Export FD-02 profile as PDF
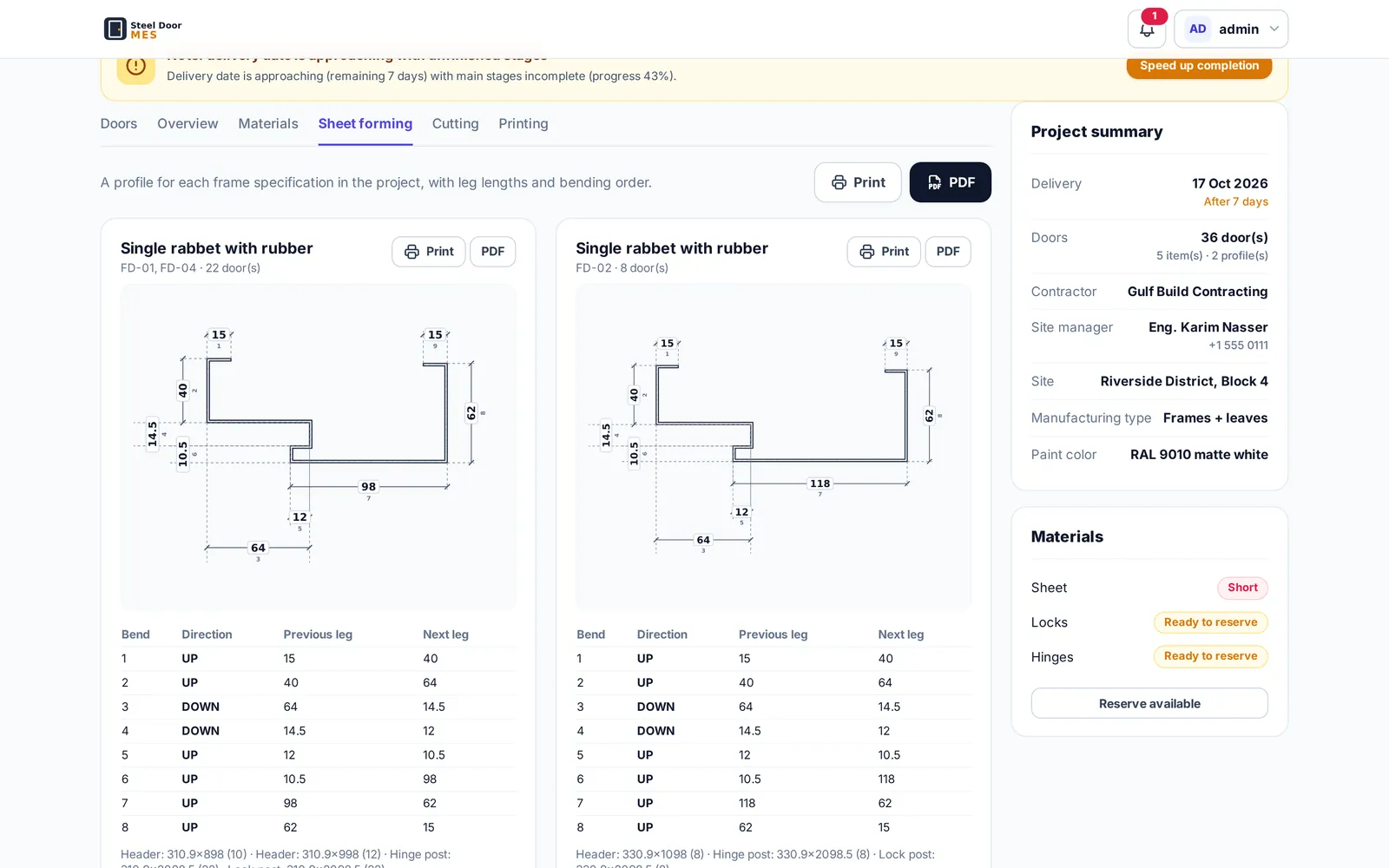Image resolution: width=1389 pixels, height=868 pixels. point(948,252)
